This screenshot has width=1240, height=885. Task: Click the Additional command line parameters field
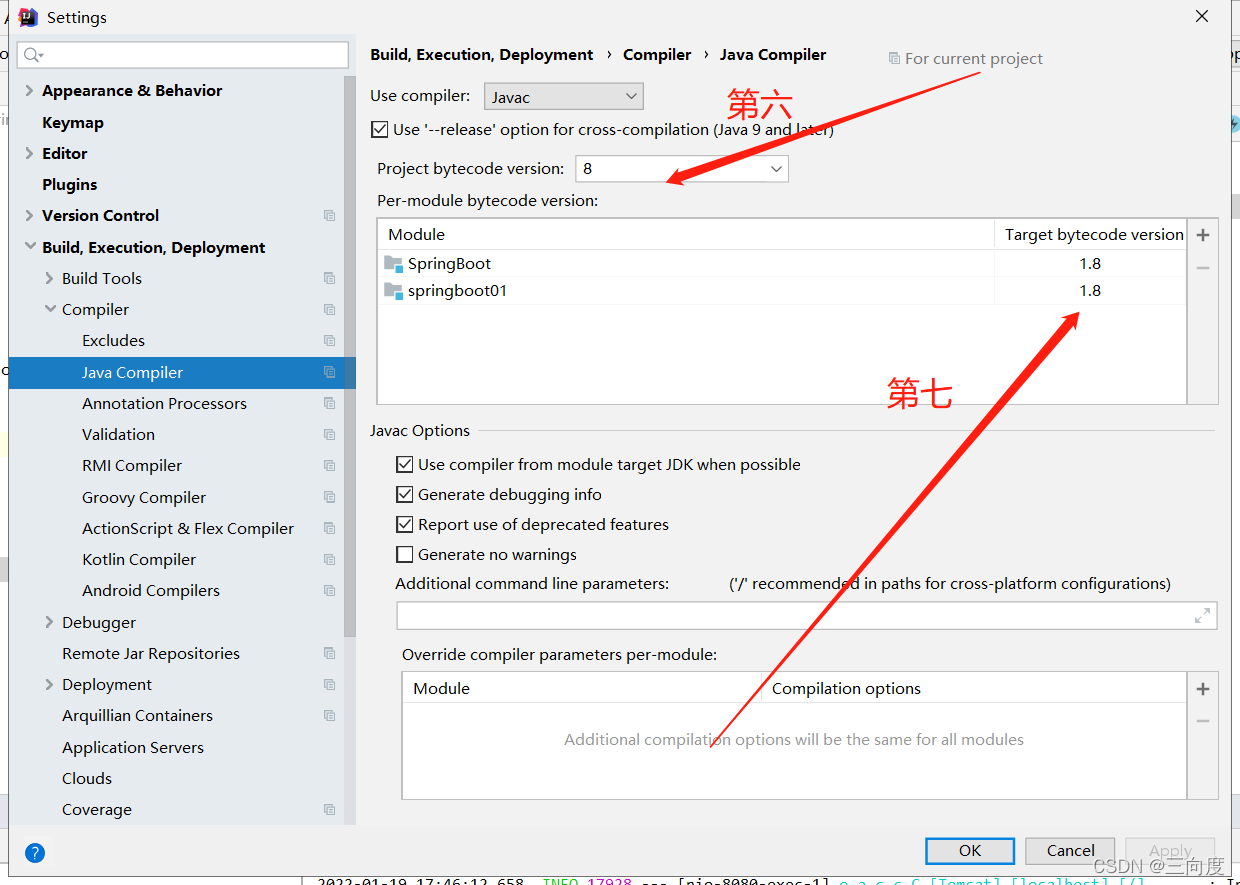click(807, 616)
